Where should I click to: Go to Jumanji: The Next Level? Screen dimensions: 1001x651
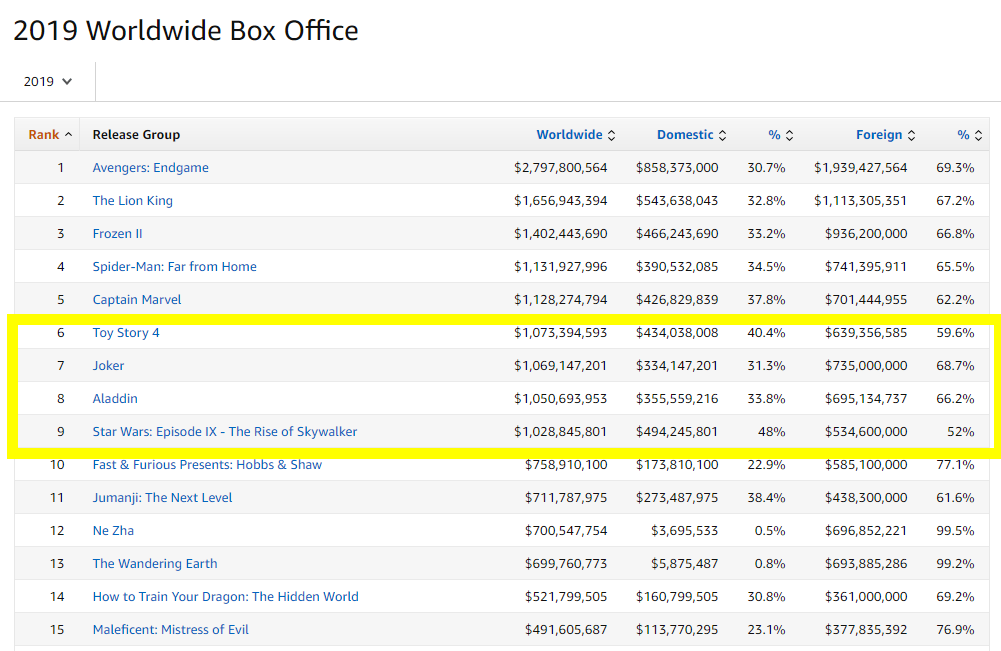(x=162, y=498)
